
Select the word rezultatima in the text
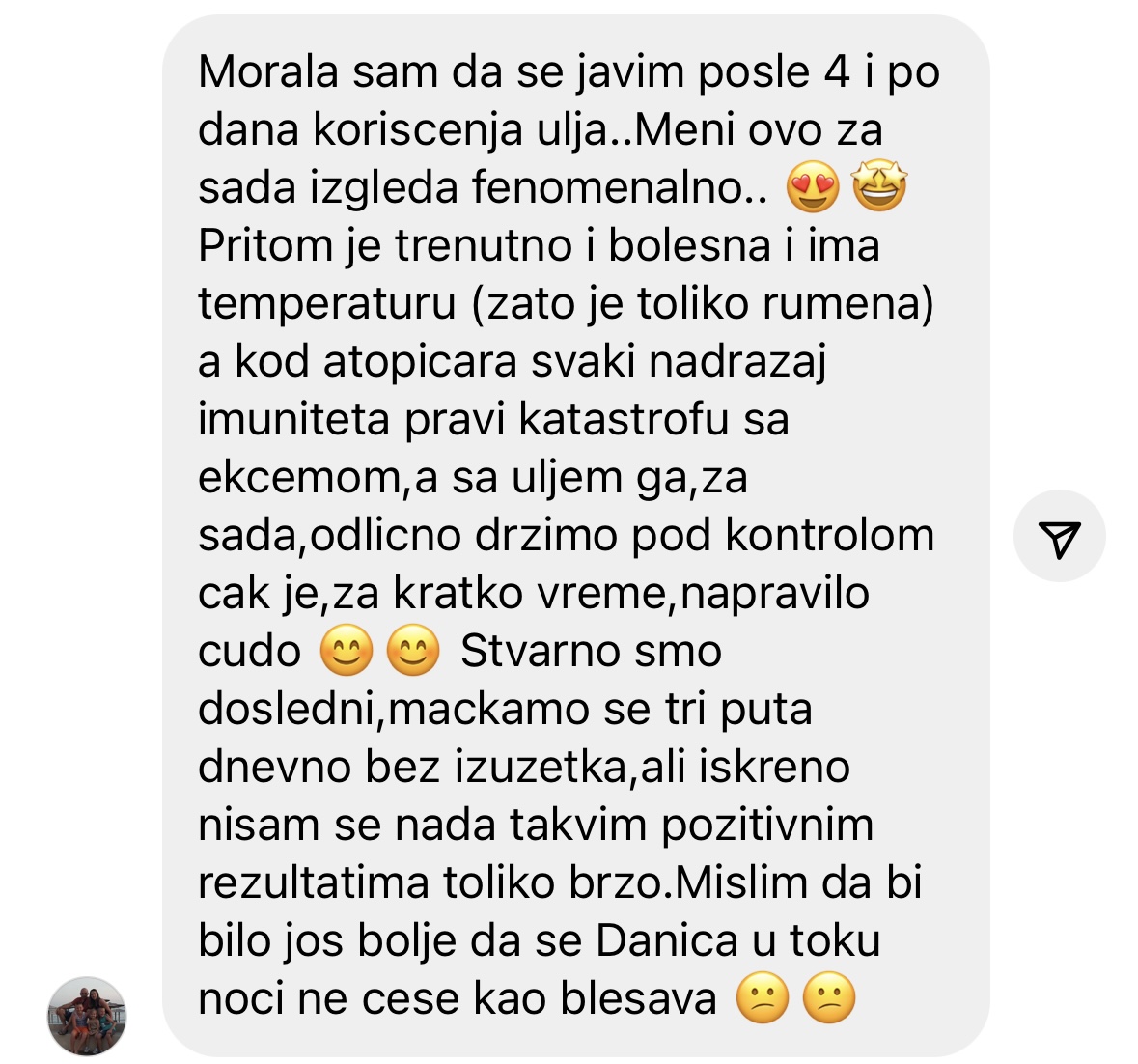point(314,882)
